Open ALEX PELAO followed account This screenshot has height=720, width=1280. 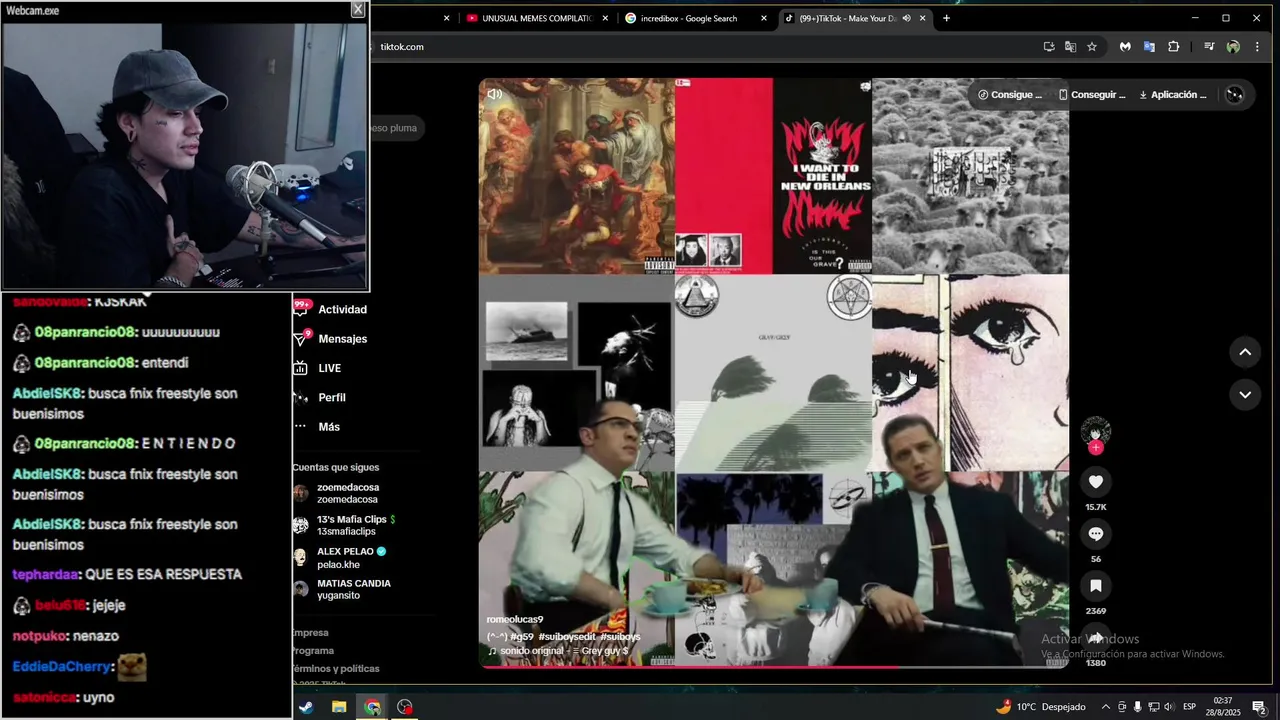pyautogui.click(x=339, y=557)
